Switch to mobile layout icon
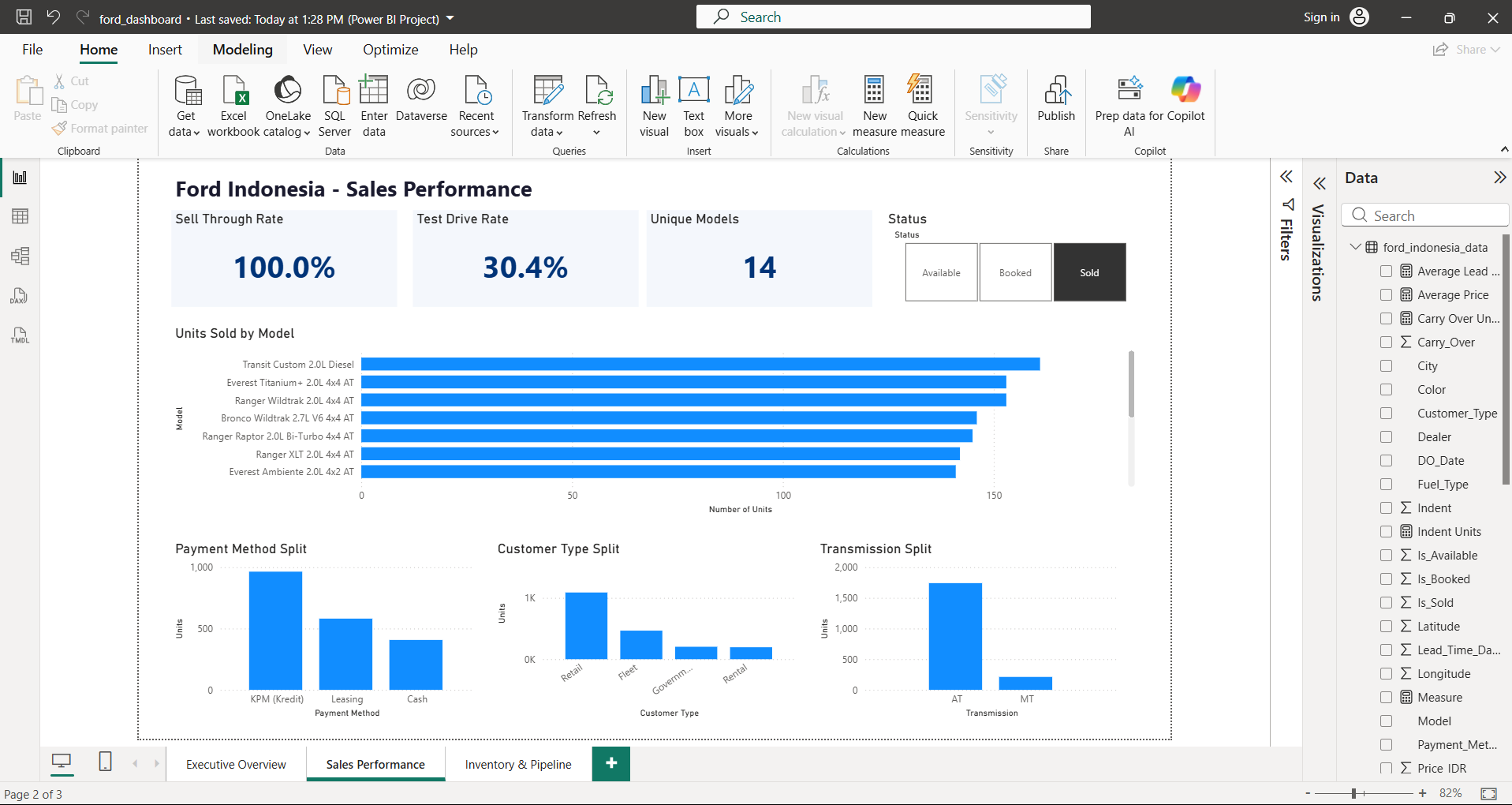This screenshot has height=805, width=1512. click(105, 762)
